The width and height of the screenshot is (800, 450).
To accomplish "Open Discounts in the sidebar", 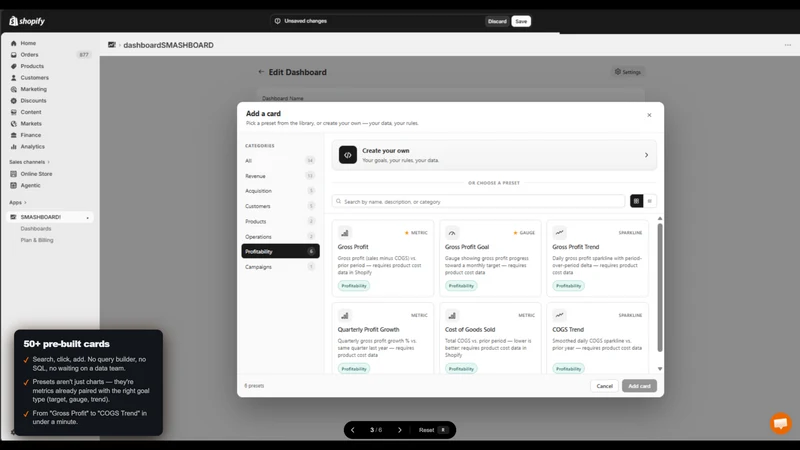I will point(33,101).
